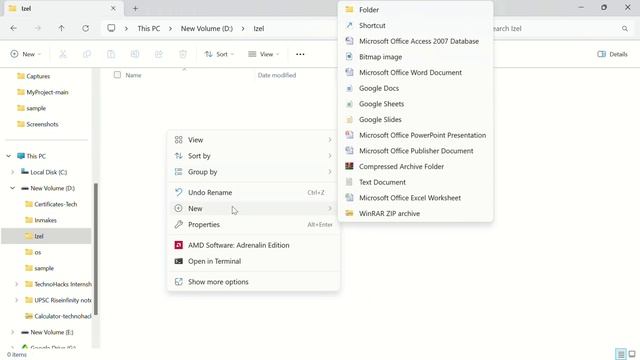This screenshot has height=360, width=640.
Task: Open the View submenu in context menu
Action: click(x=253, y=140)
